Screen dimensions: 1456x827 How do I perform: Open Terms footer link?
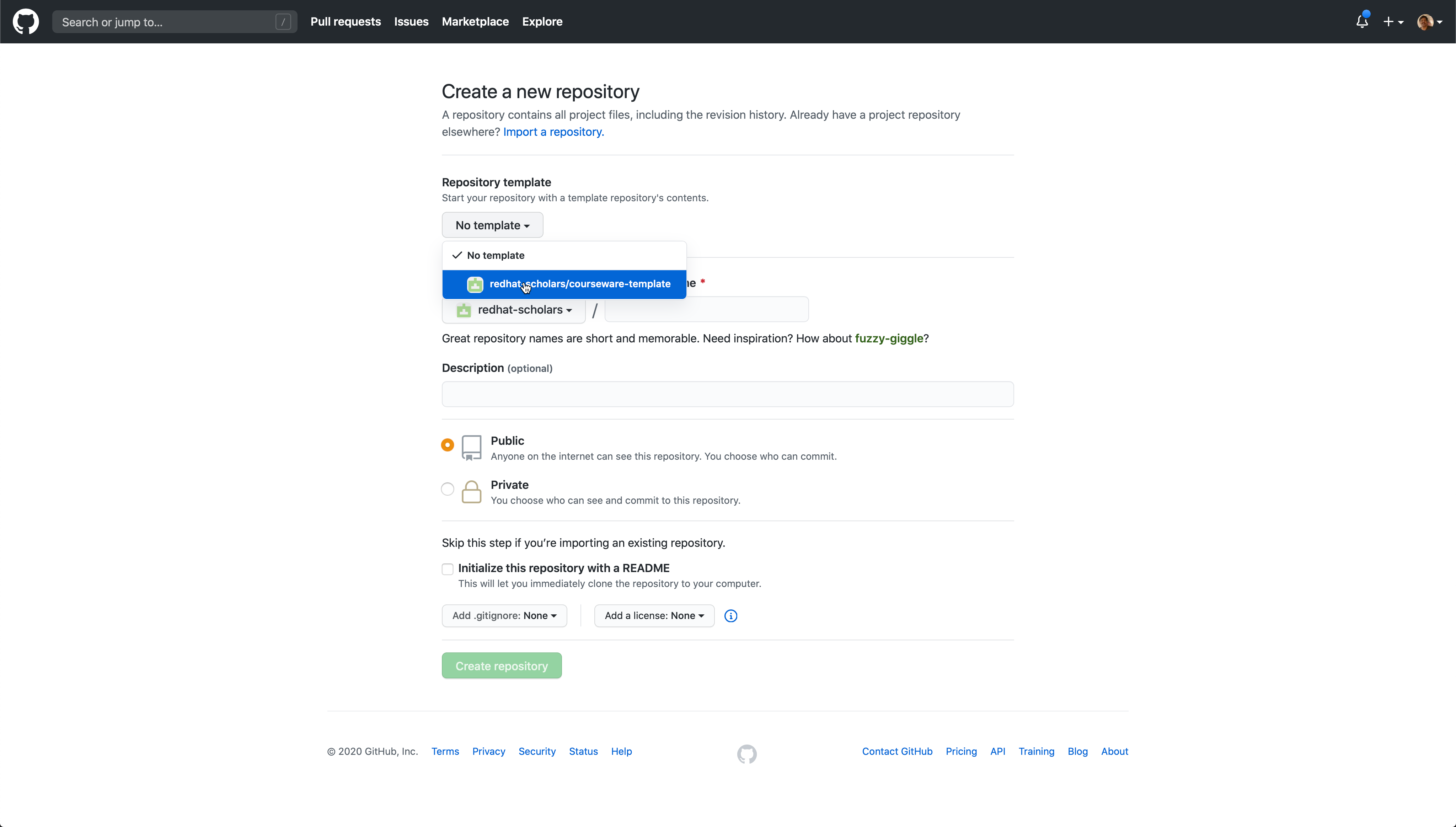click(445, 752)
